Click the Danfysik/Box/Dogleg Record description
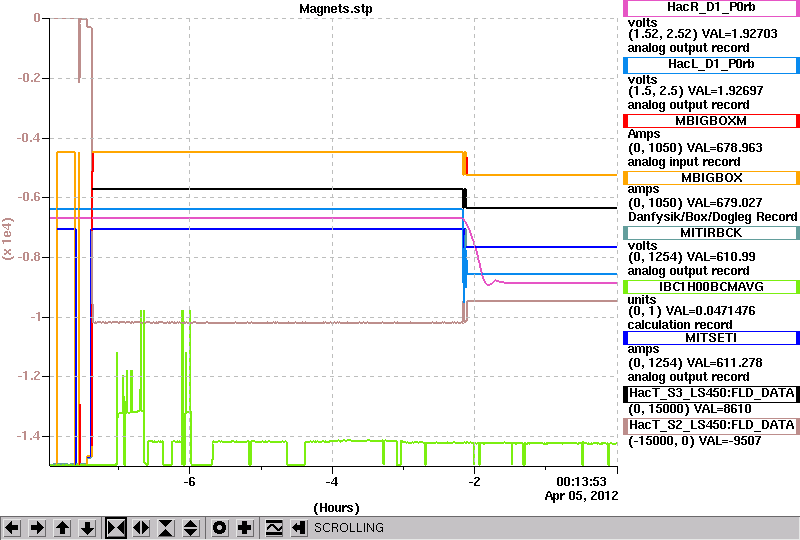The width and height of the screenshot is (800, 540). 712,217
